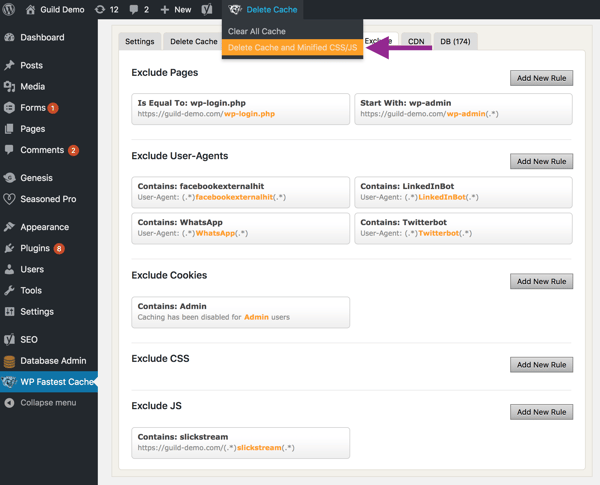Switch to the DB (174) tab

point(455,41)
